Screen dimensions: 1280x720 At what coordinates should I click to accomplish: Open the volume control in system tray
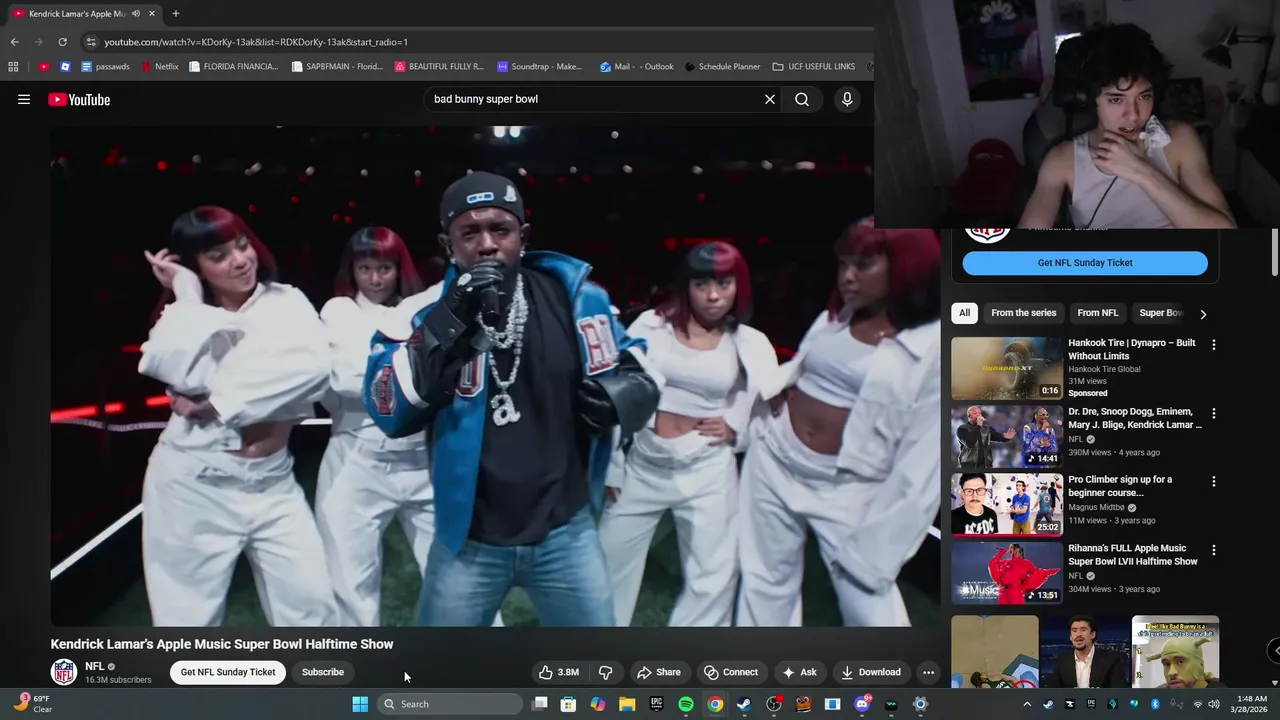[1213, 704]
